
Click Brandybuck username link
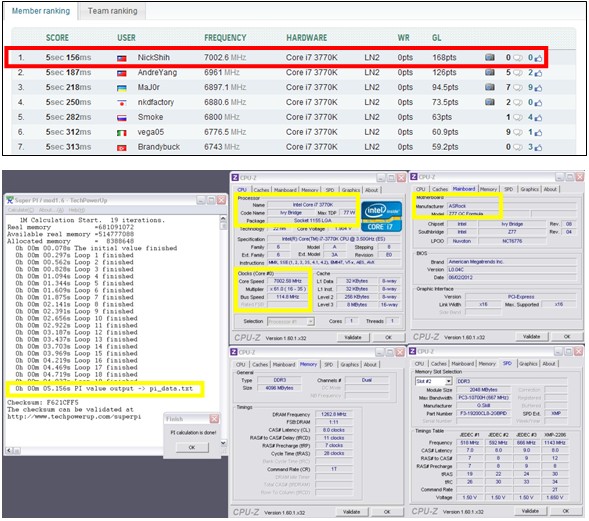point(159,147)
